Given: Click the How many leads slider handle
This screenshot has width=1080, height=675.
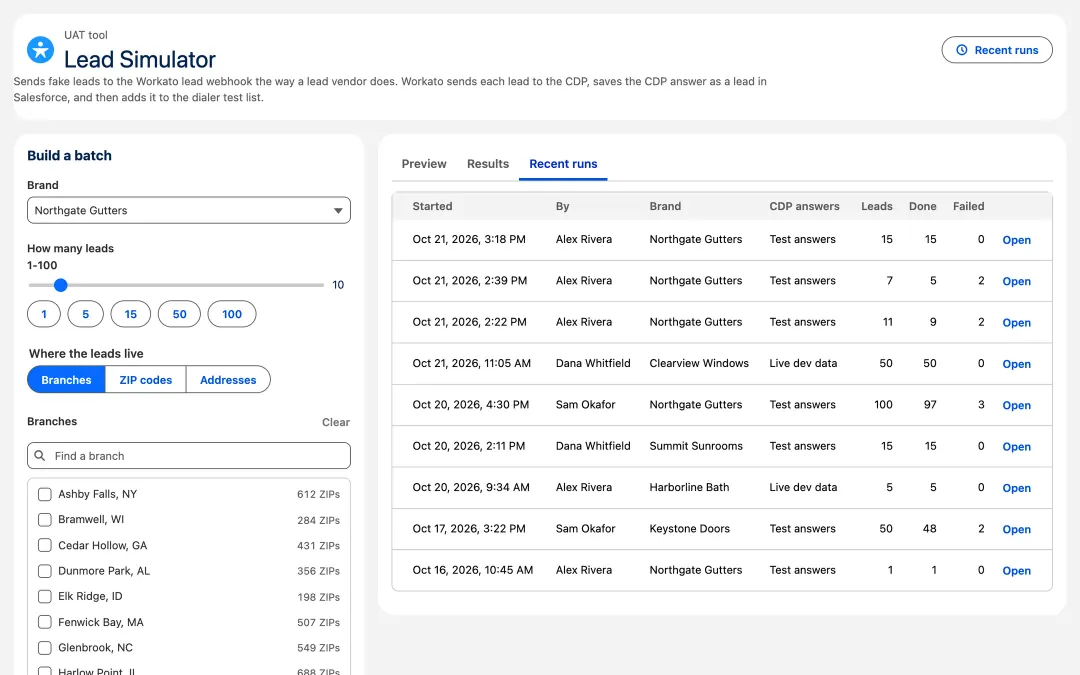Looking at the screenshot, I should (x=61, y=285).
